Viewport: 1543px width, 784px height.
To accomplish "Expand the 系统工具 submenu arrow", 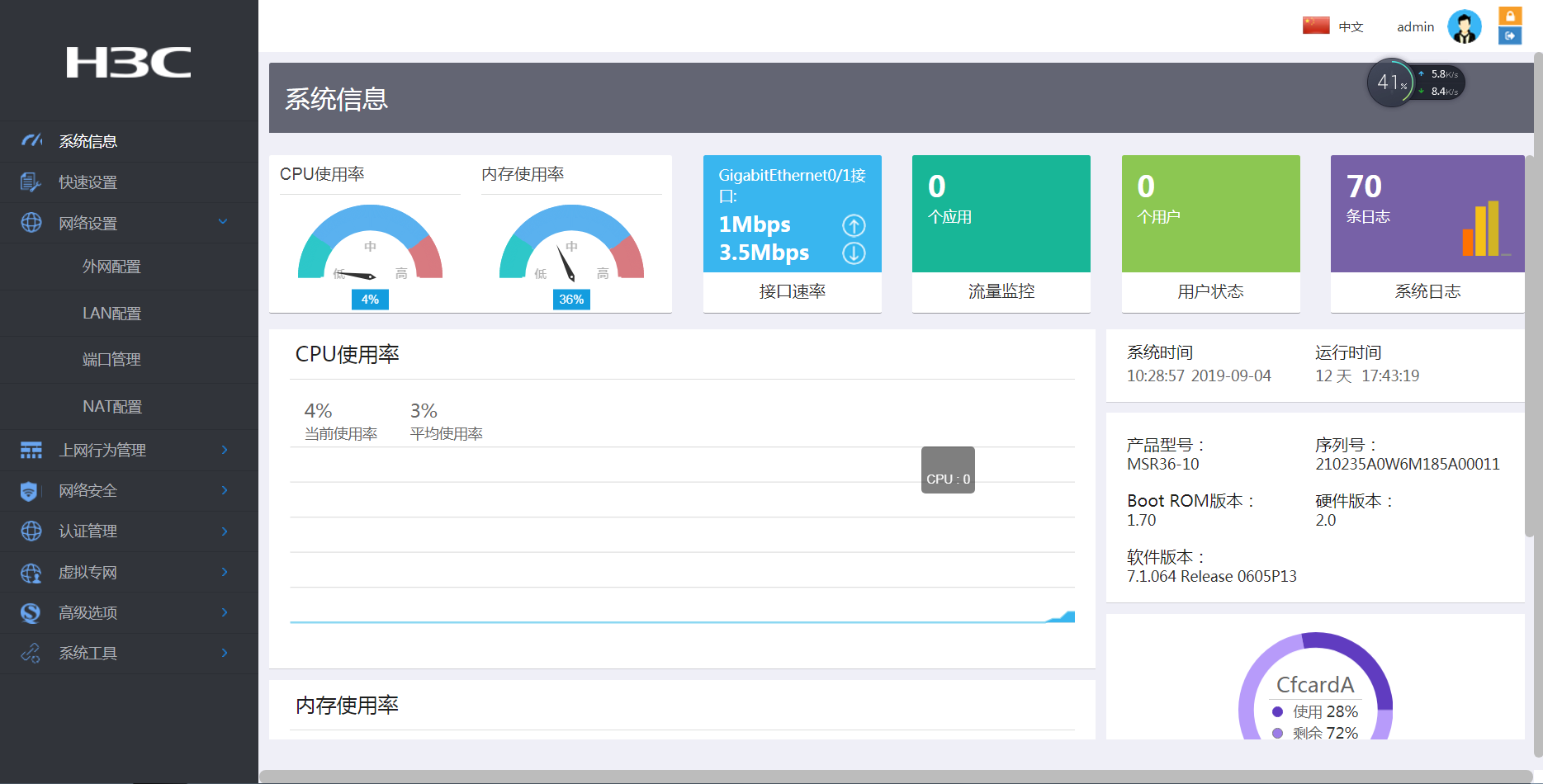I will (x=225, y=652).
